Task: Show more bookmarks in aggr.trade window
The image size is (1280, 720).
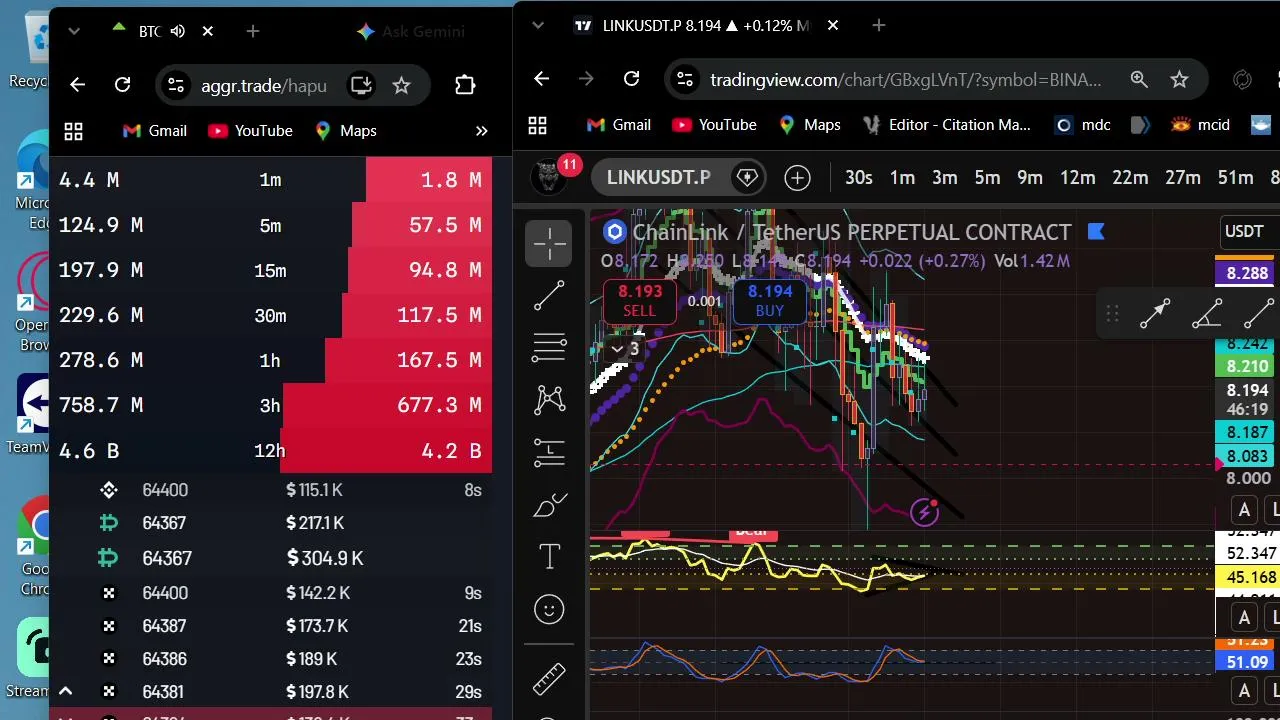Action: pos(481,131)
